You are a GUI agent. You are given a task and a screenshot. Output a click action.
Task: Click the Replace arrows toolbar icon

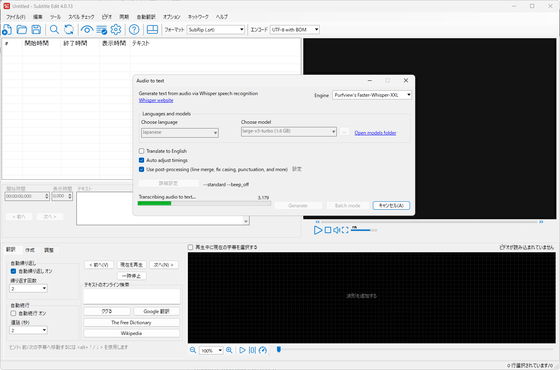(69, 30)
